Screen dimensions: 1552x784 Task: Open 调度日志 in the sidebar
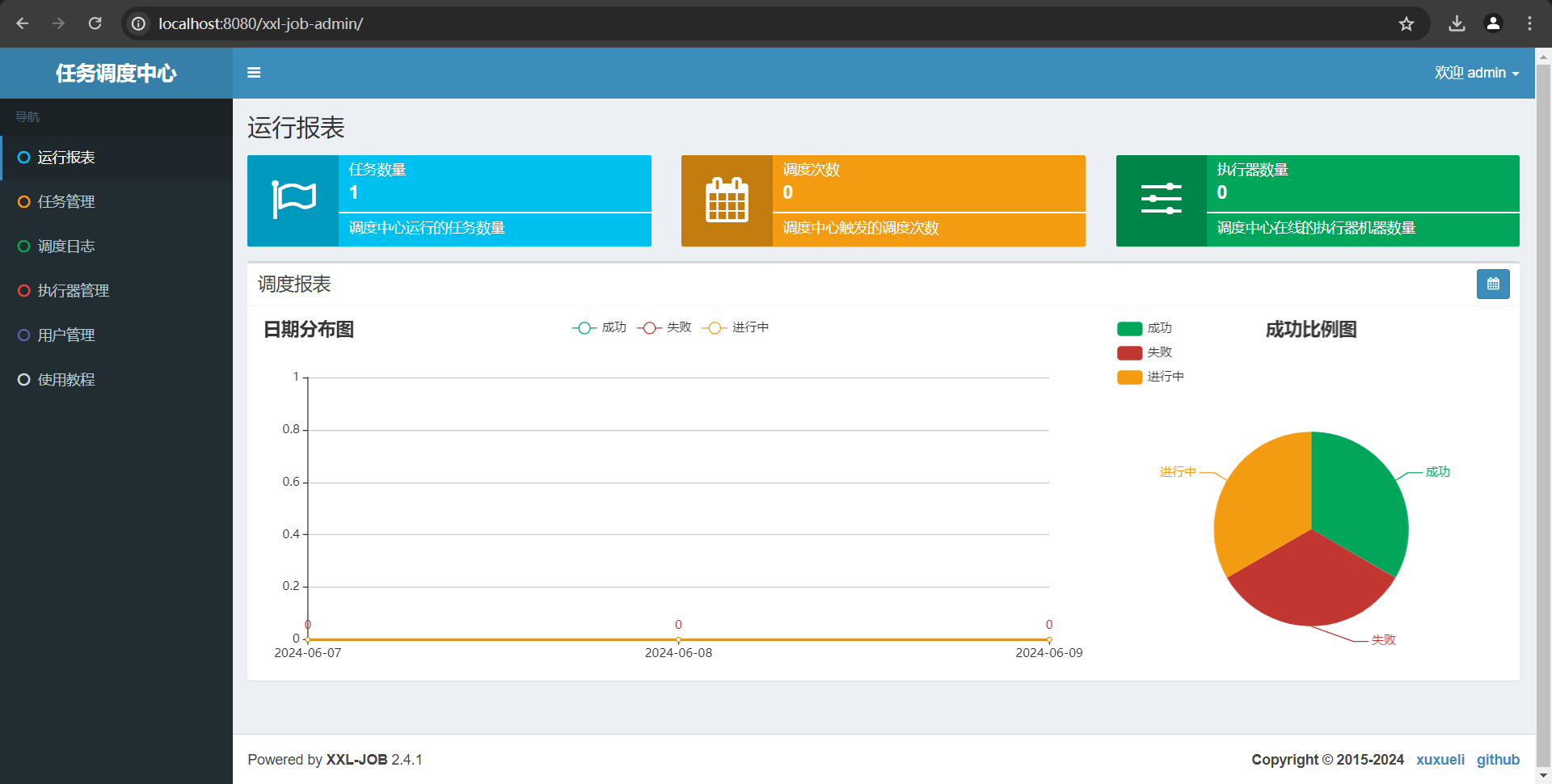click(66, 247)
